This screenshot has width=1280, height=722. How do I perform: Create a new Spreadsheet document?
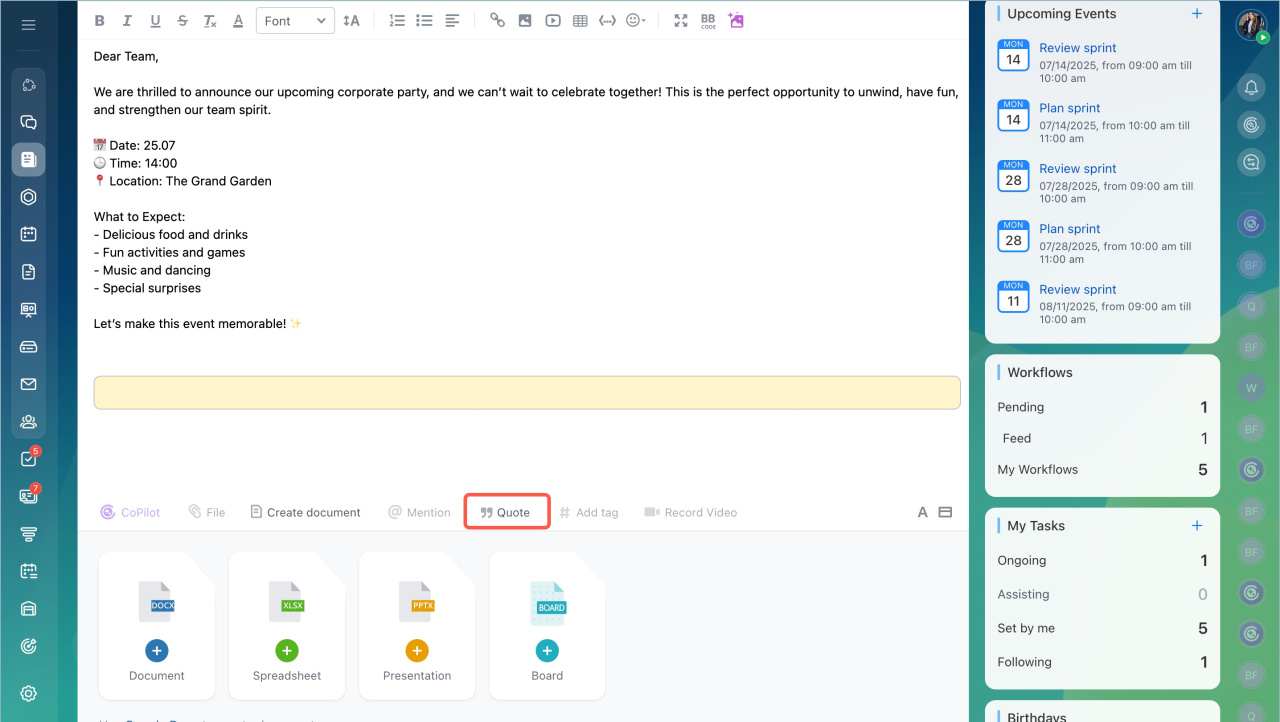(287, 651)
